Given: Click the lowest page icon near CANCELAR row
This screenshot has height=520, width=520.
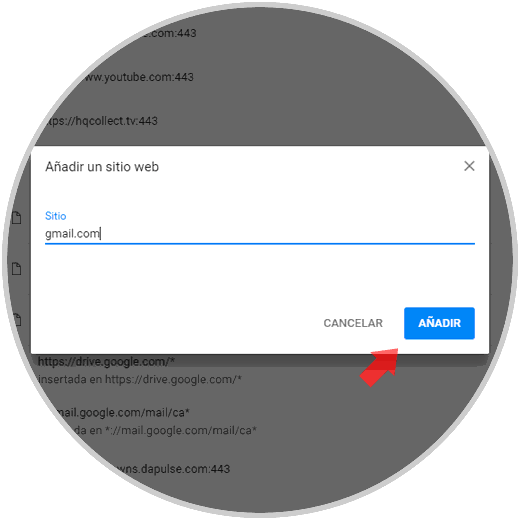Looking at the screenshot, I should coord(17,319).
